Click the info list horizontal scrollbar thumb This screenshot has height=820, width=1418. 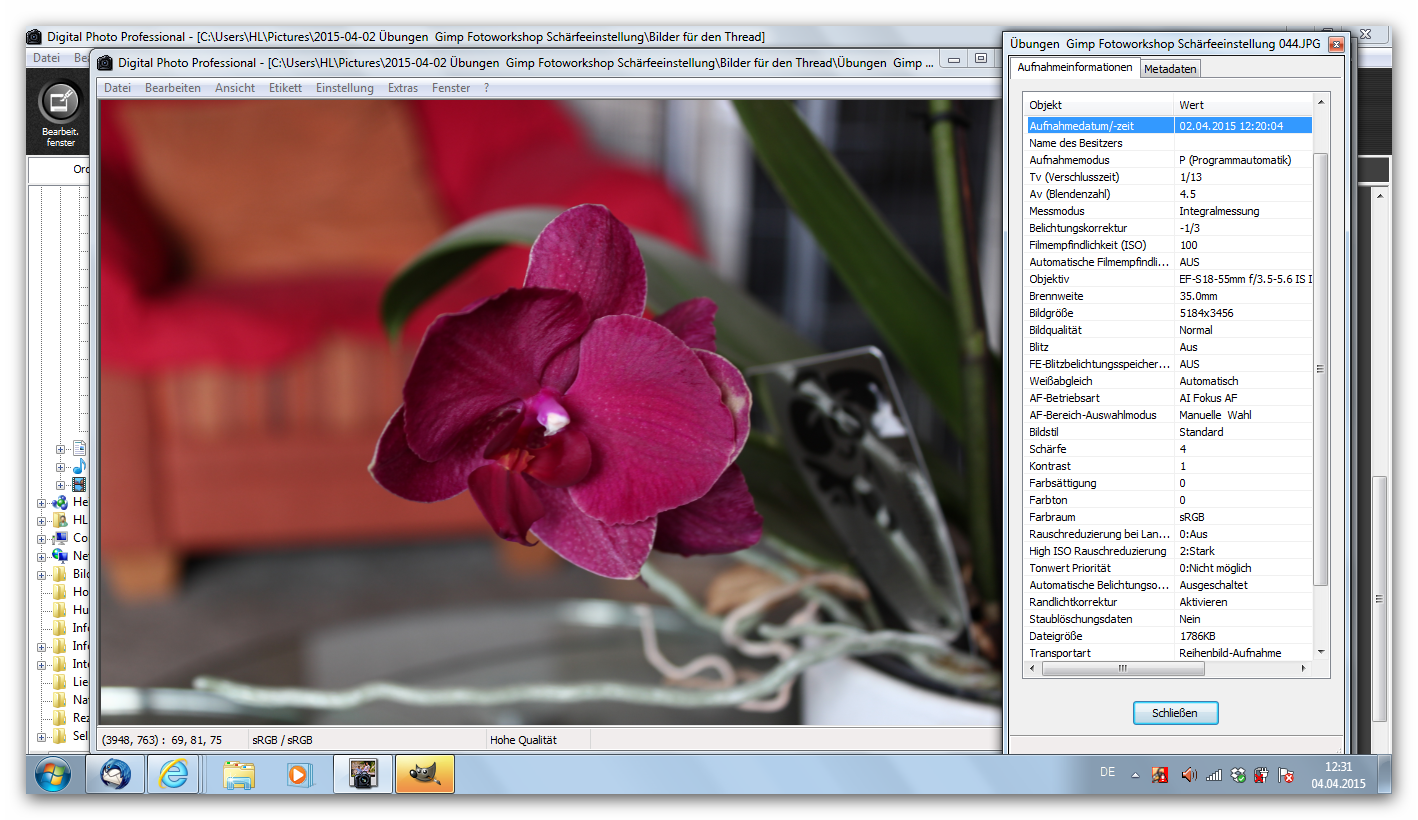(1122, 668)
